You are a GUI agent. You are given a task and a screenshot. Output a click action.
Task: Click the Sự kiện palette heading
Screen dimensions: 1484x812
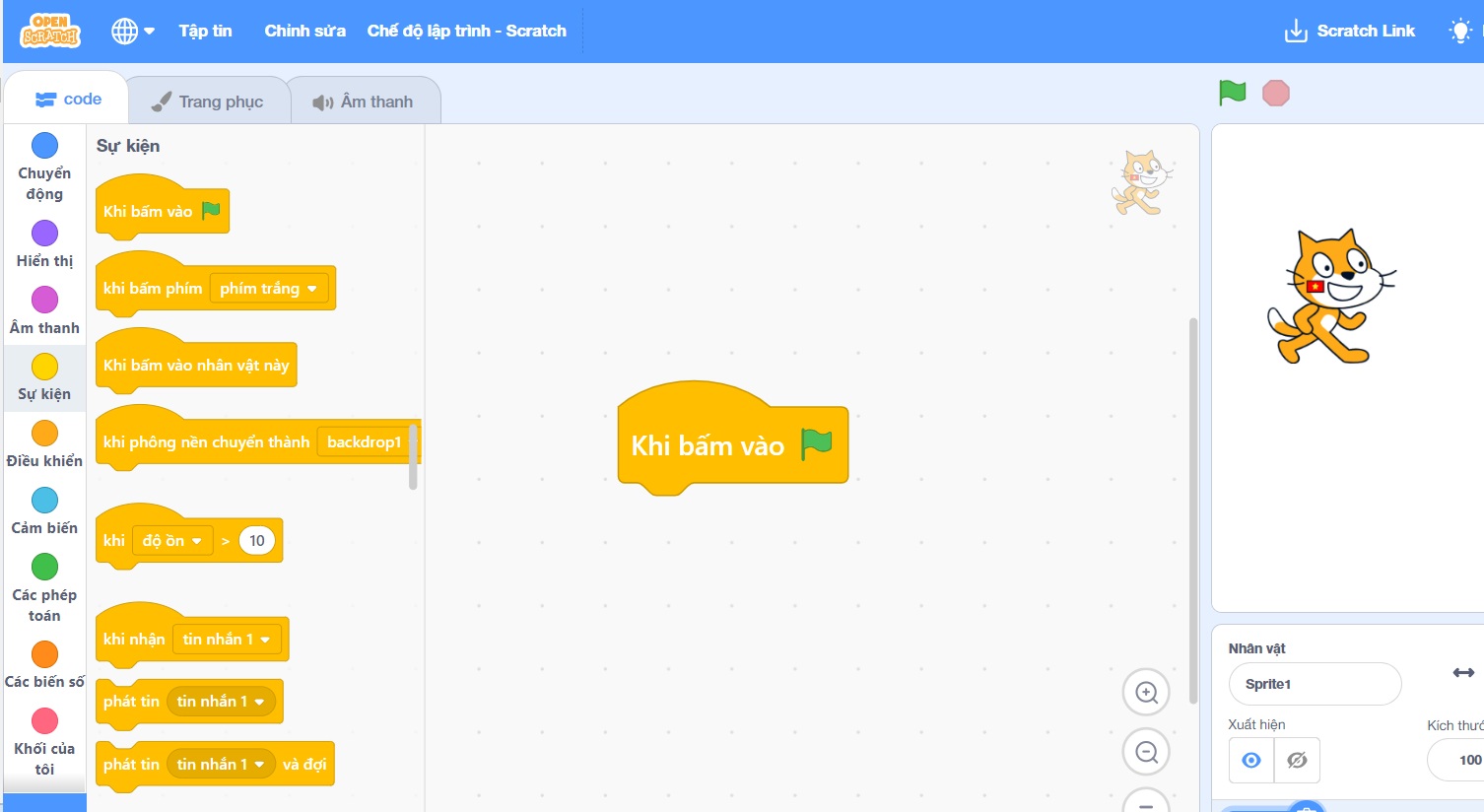pyautogui.click(x=128, y=146)
